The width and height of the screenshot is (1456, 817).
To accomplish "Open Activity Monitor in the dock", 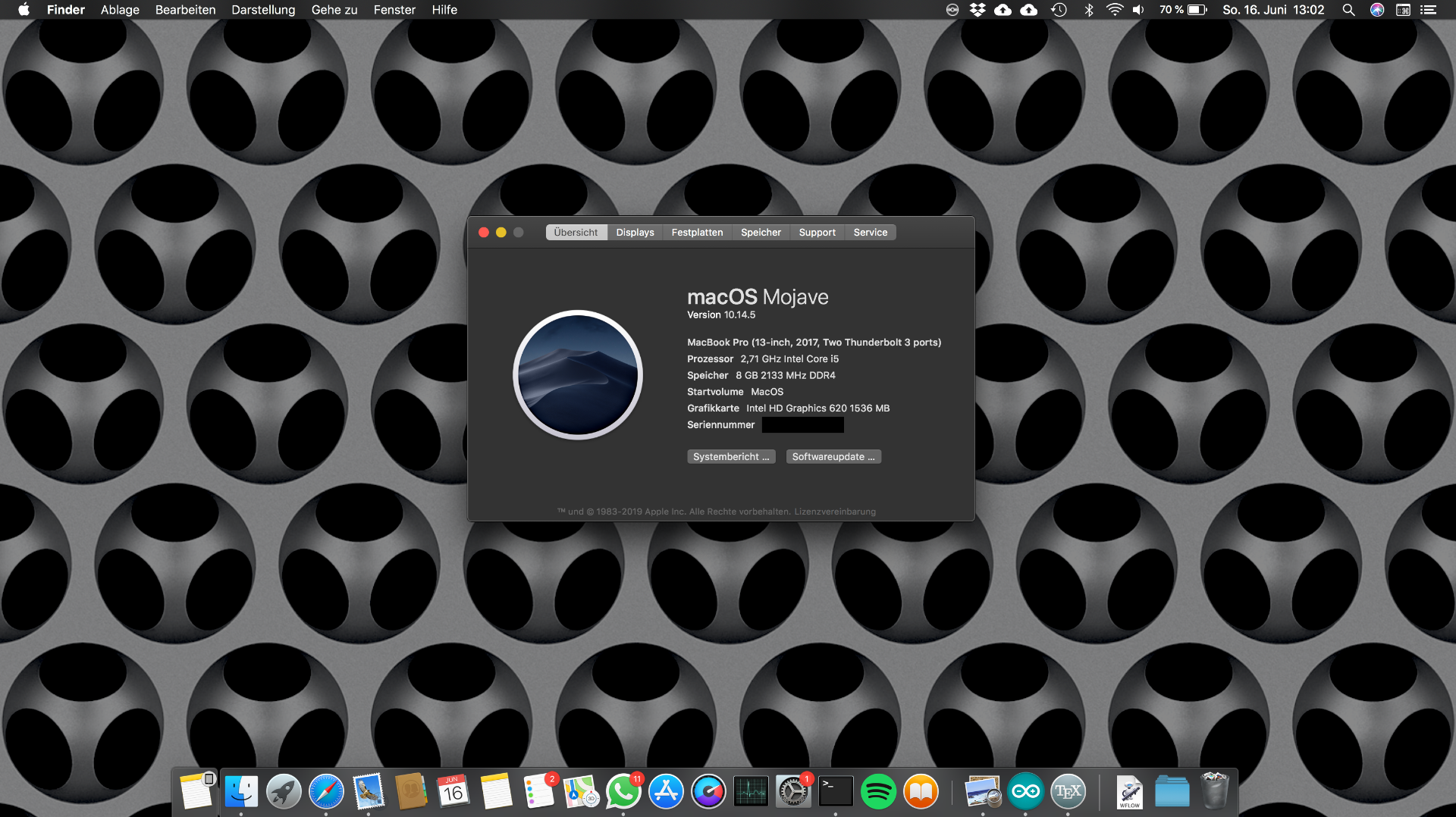I will point(751,792).
